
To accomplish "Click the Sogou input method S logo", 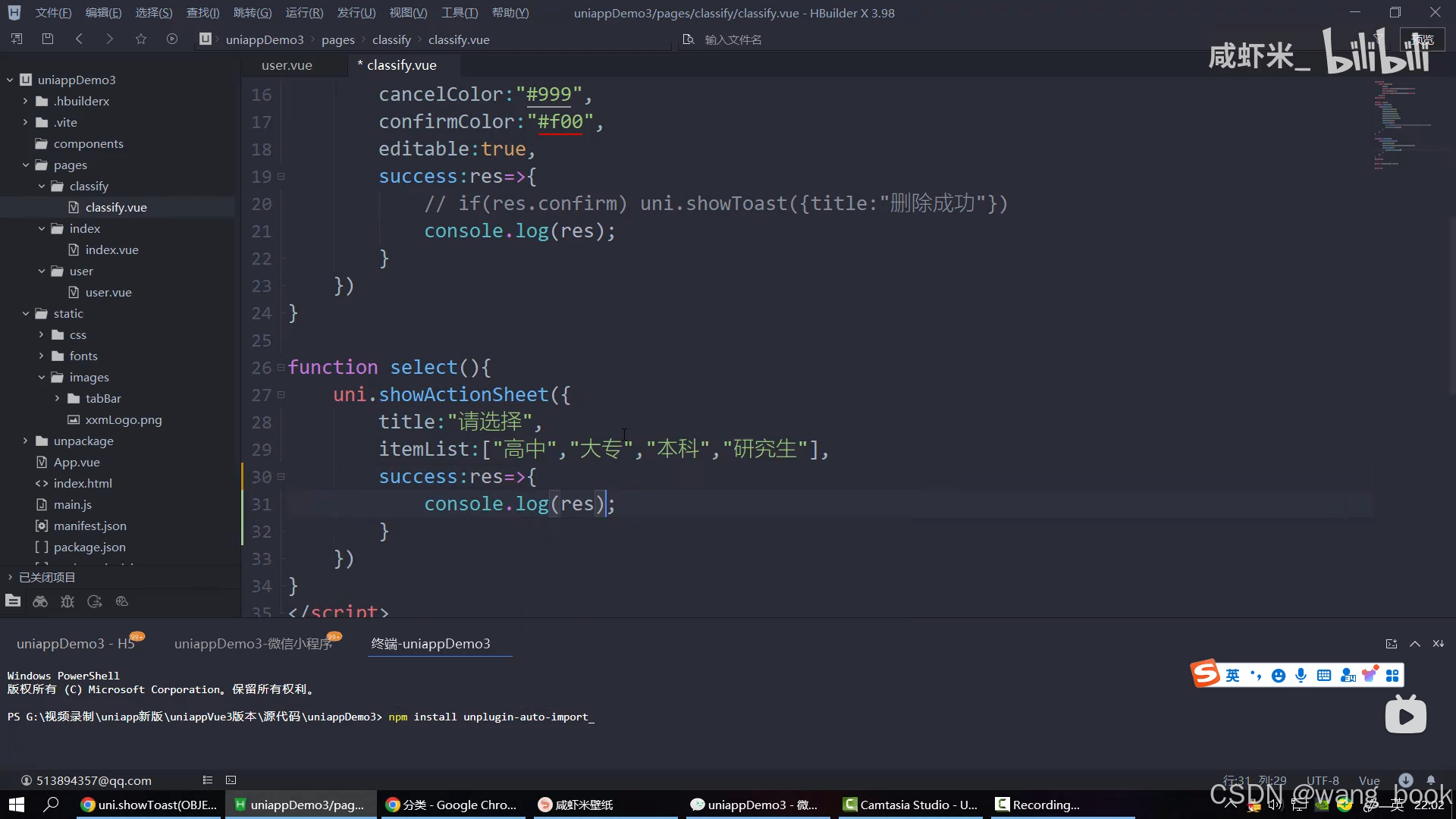I will coord(1205,673).
